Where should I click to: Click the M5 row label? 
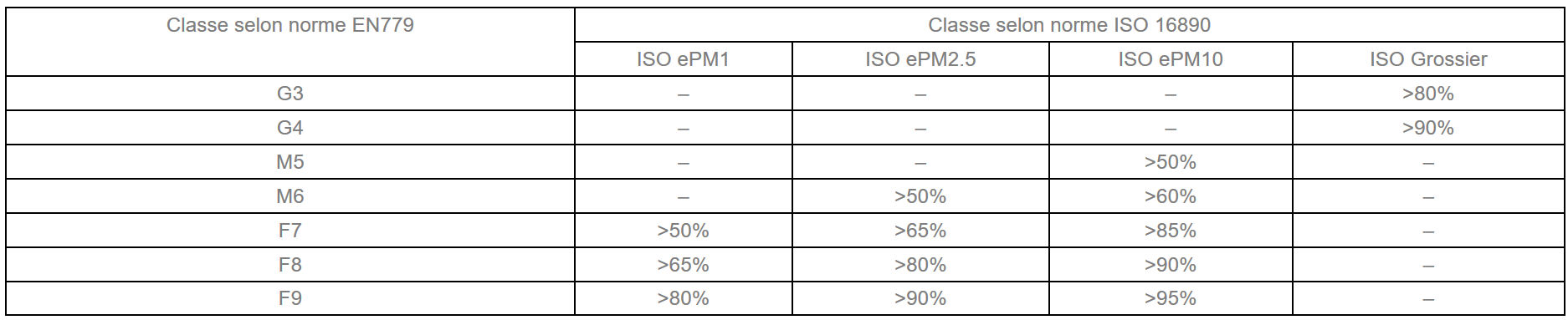(290, 162)
